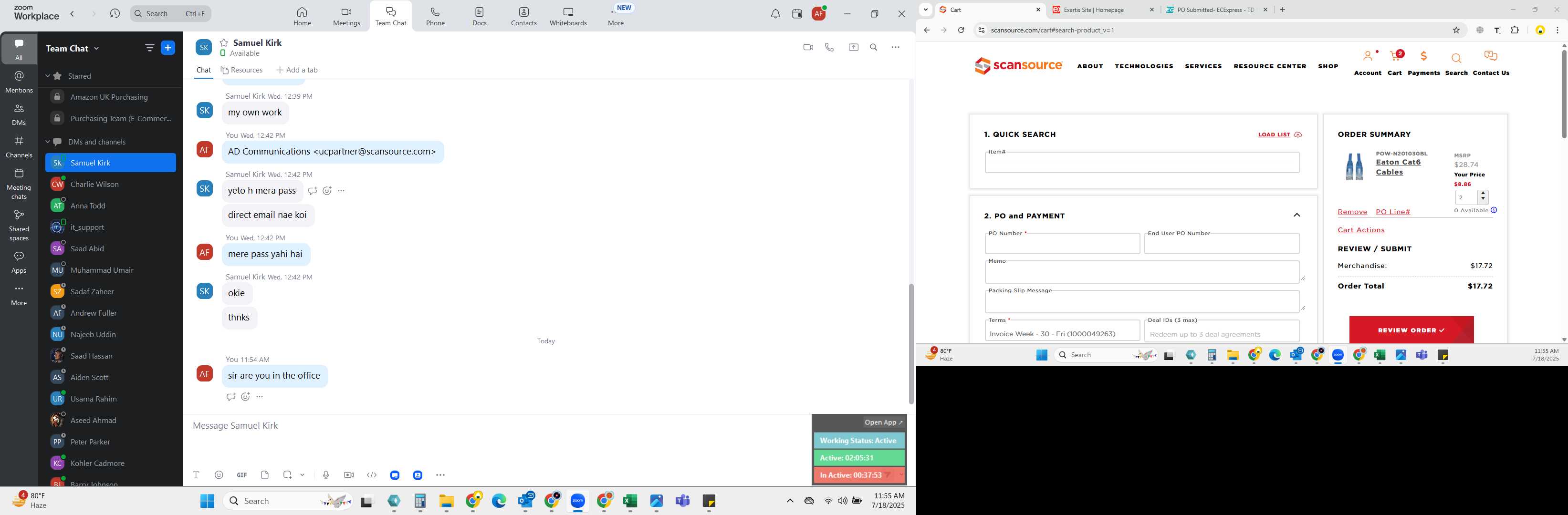Insert code snippet in composer
Viewport: 1568px width, 515px height.
(x=372, y=475)
